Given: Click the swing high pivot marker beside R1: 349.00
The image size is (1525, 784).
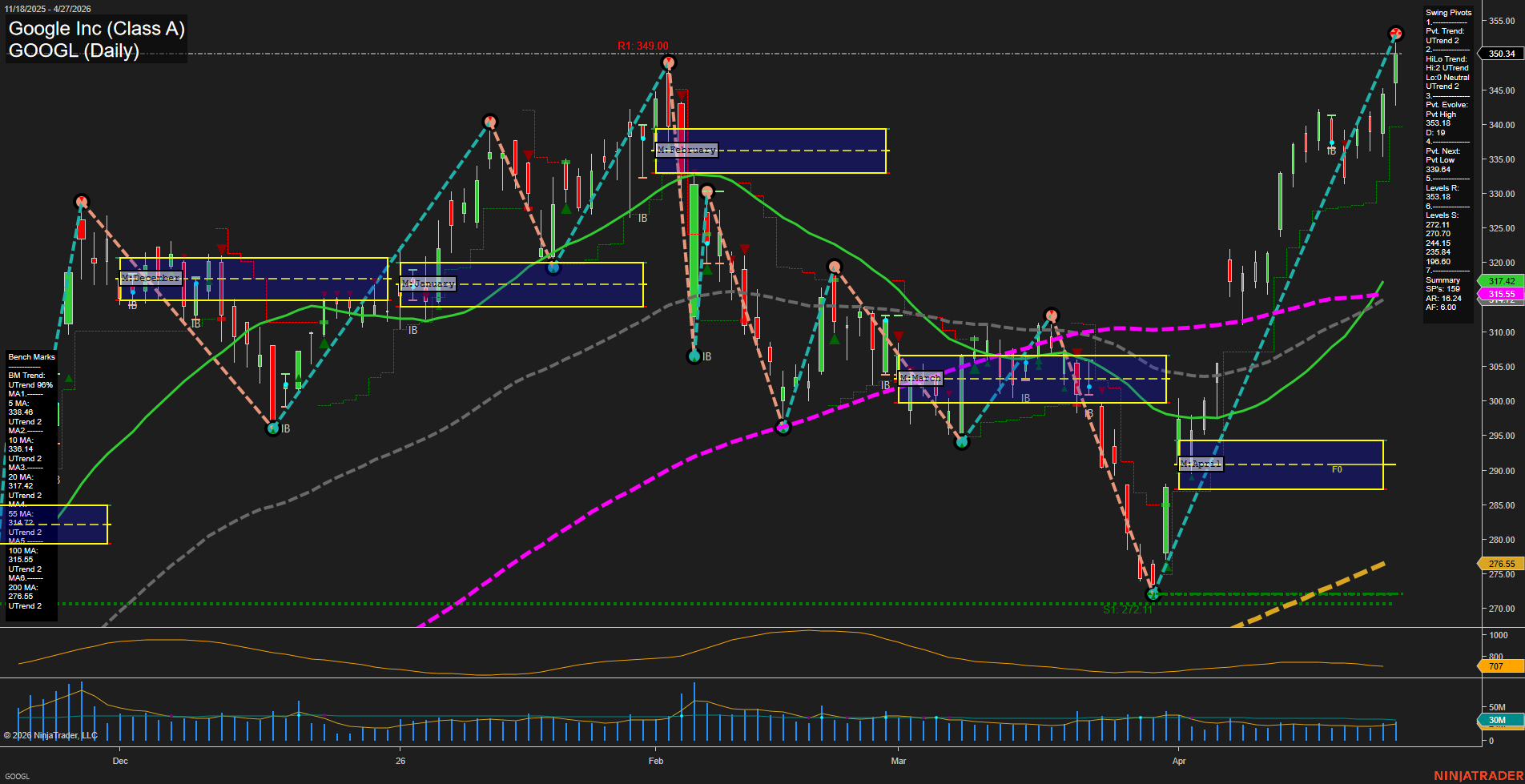Looking at the screenshot, I should point(669,62).
